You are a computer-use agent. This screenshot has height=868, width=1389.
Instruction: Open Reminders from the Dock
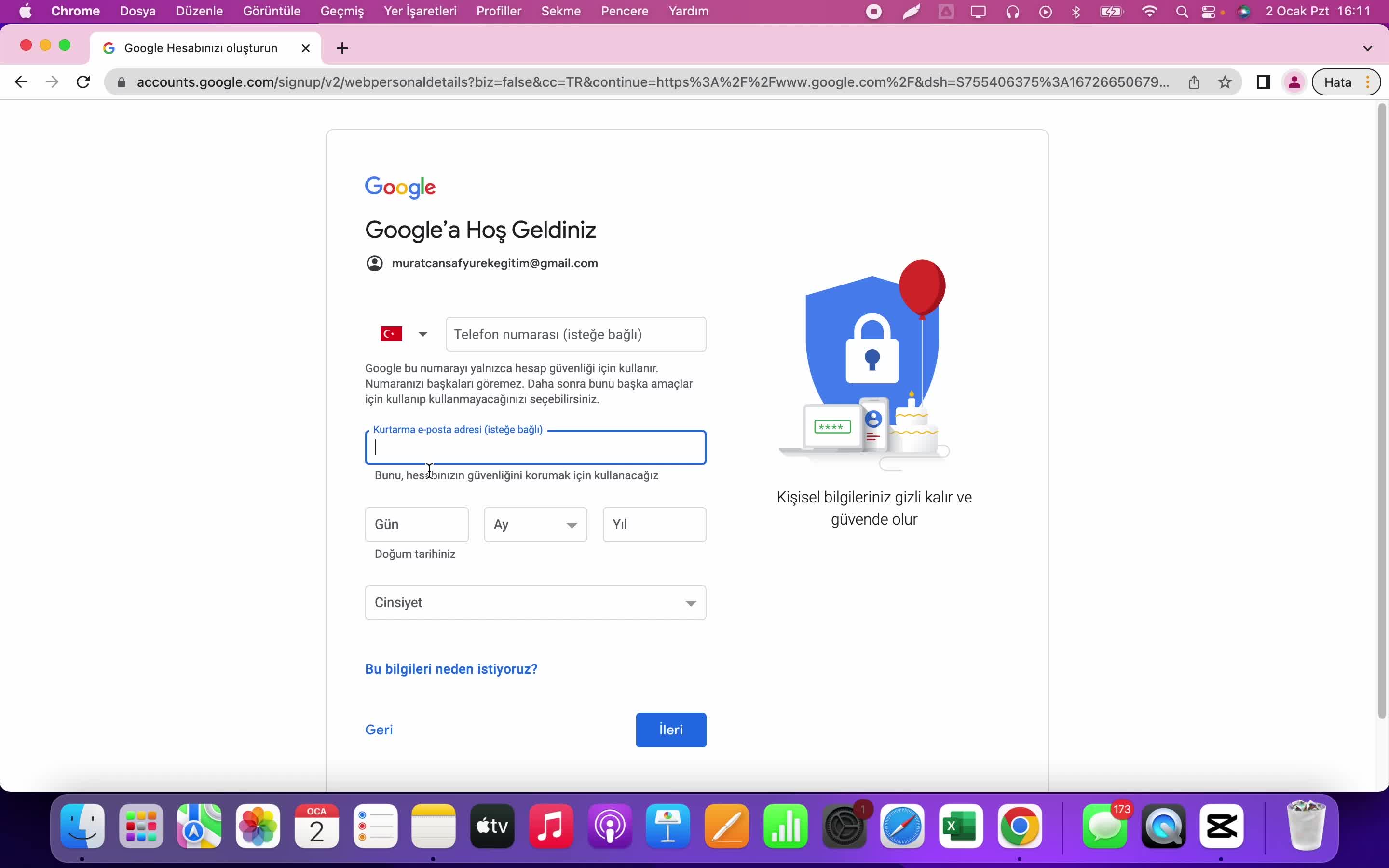click(375, 827)
